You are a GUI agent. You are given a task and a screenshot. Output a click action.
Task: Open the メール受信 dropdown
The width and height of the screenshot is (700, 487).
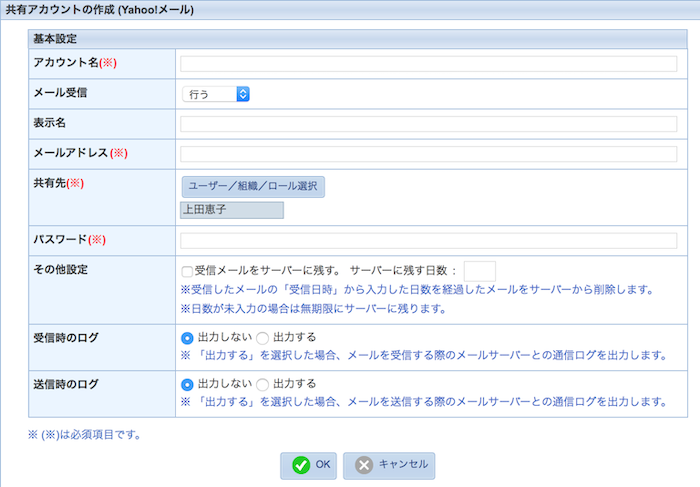click(x=215, y=94)
